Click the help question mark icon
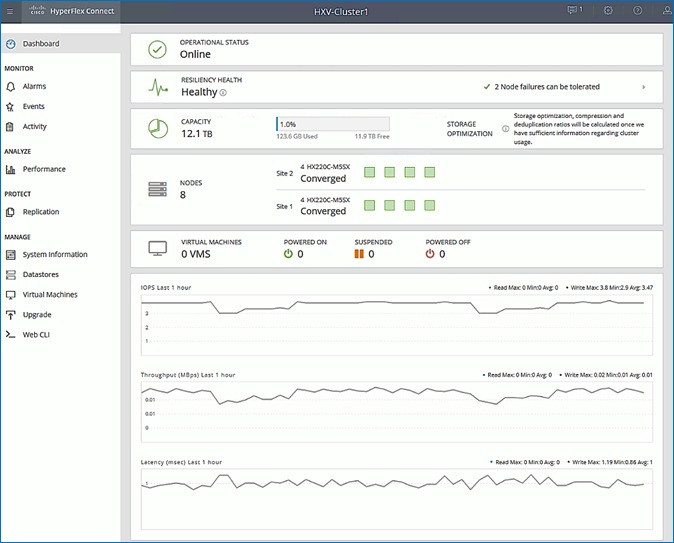This screenshot has width=674, height=543. pos(638,10)
